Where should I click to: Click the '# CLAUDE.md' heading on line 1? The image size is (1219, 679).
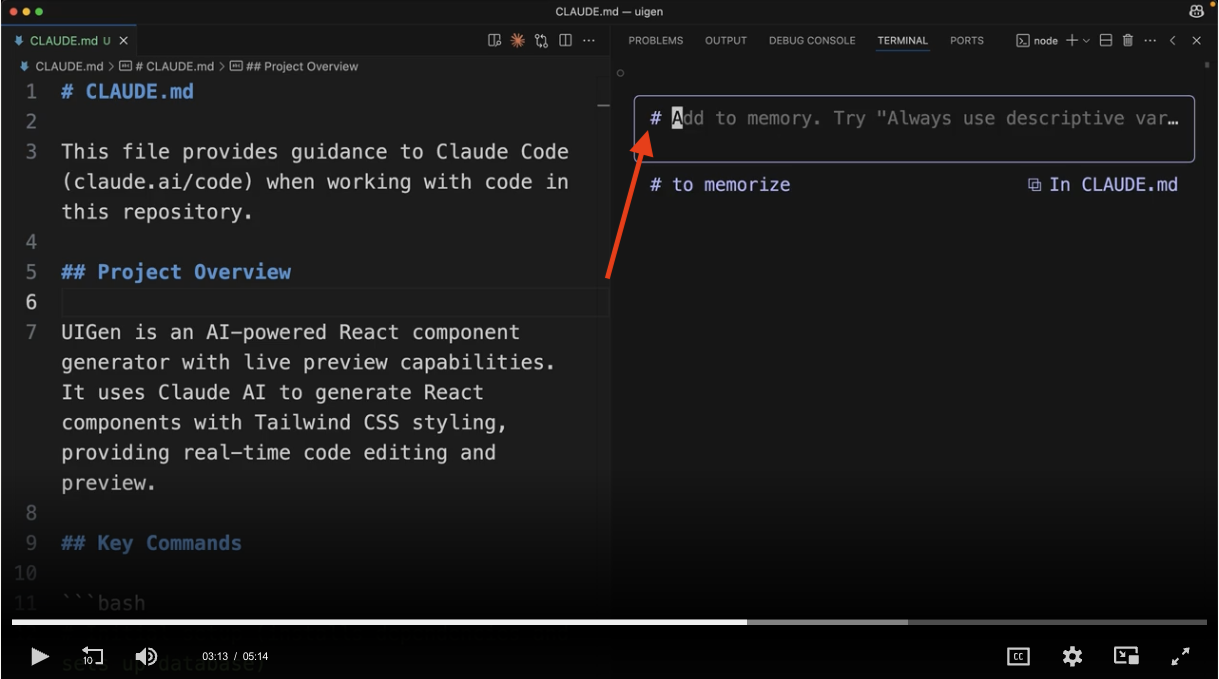127,92
